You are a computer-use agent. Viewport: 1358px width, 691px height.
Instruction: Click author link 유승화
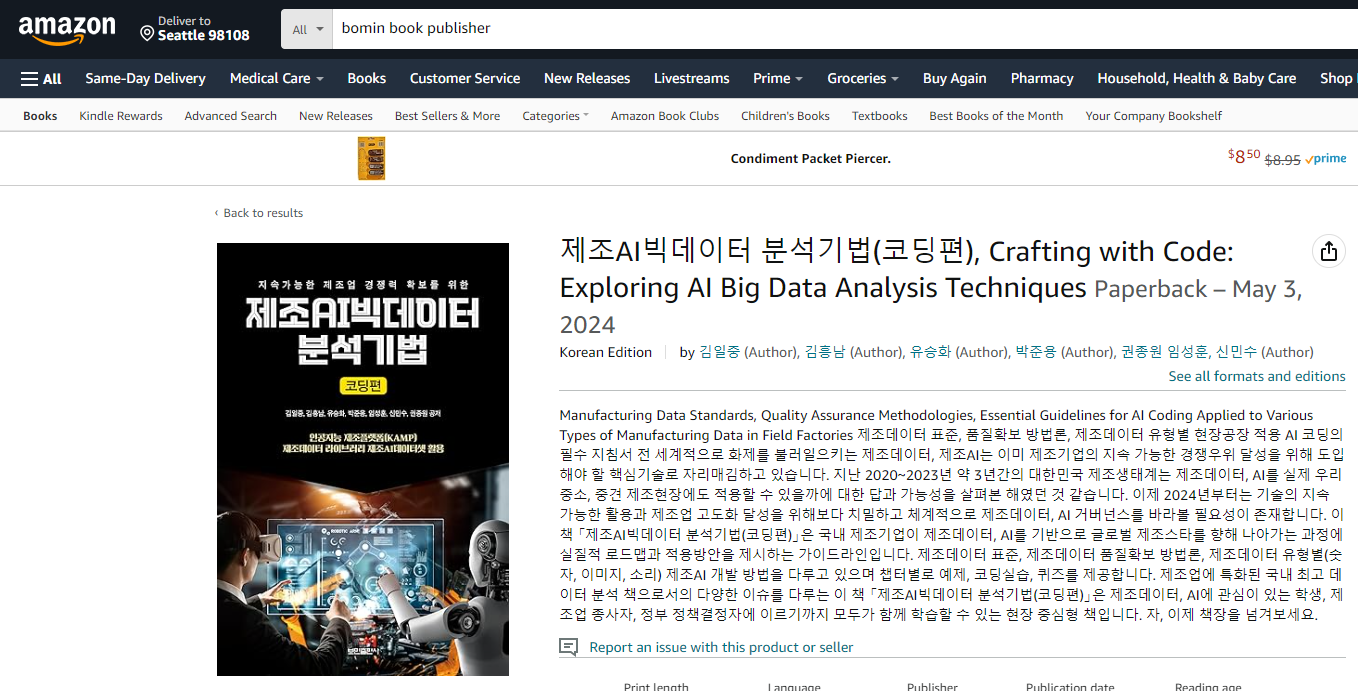click(x=930, y=352)
